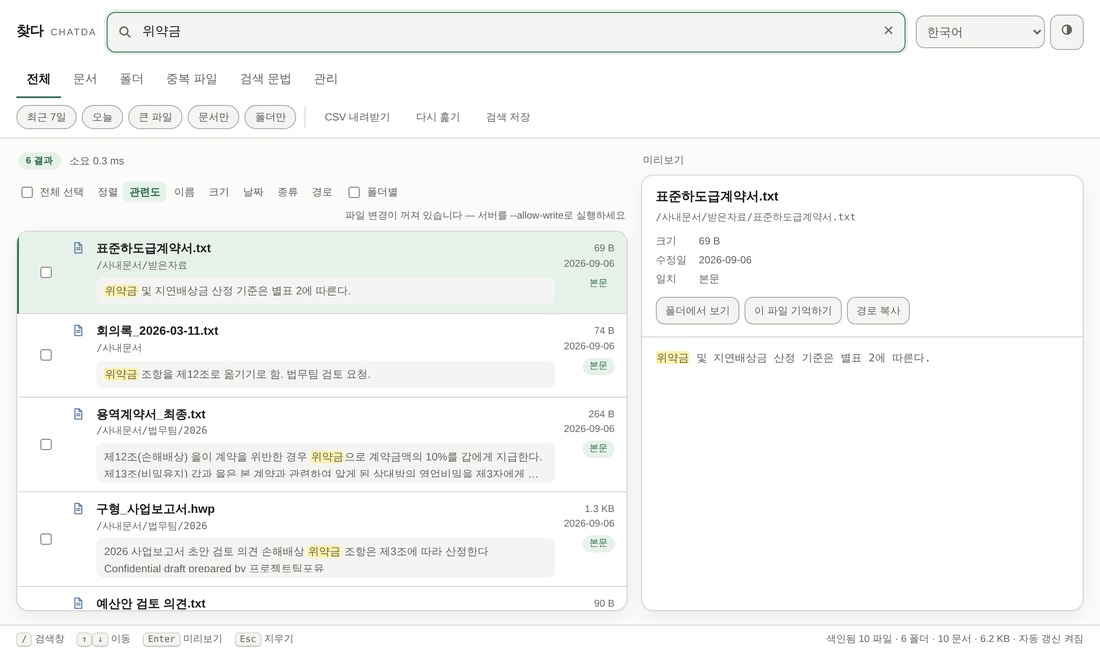Click file icon of 구형_사업보고서.hwp
Viewport: 1100px width, 654px height.
[79, 509]
